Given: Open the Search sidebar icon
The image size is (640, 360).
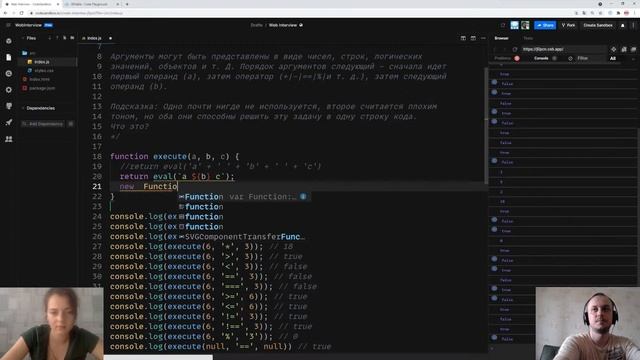Looking at the screenshot, I should click(x=9, y=73).
